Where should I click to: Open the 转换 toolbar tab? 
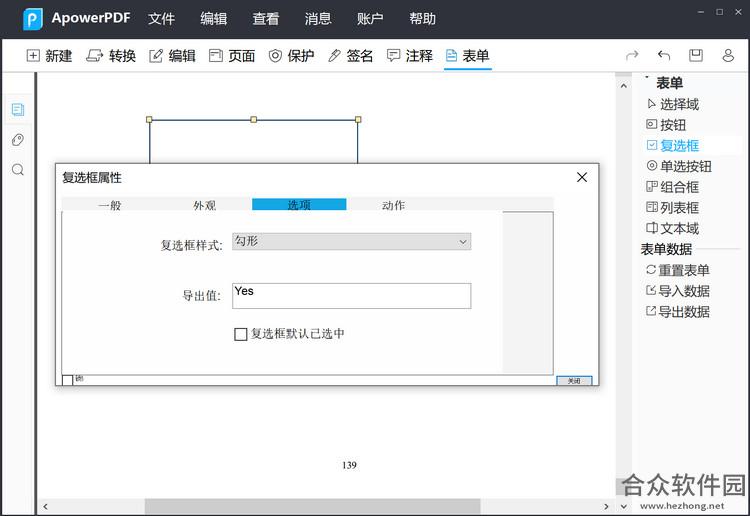111,56
